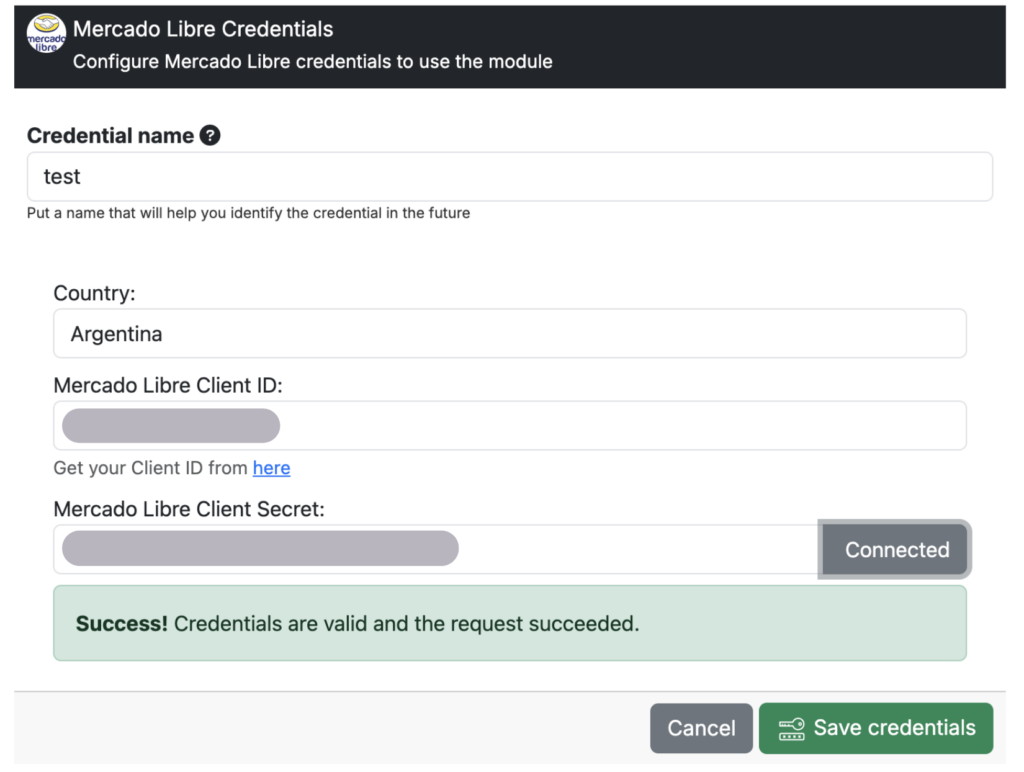This screenshot has width=1024, height=772.
Task: Click the 'Mercado Libre Client Secret:' label
Action: tap(189, 509)
